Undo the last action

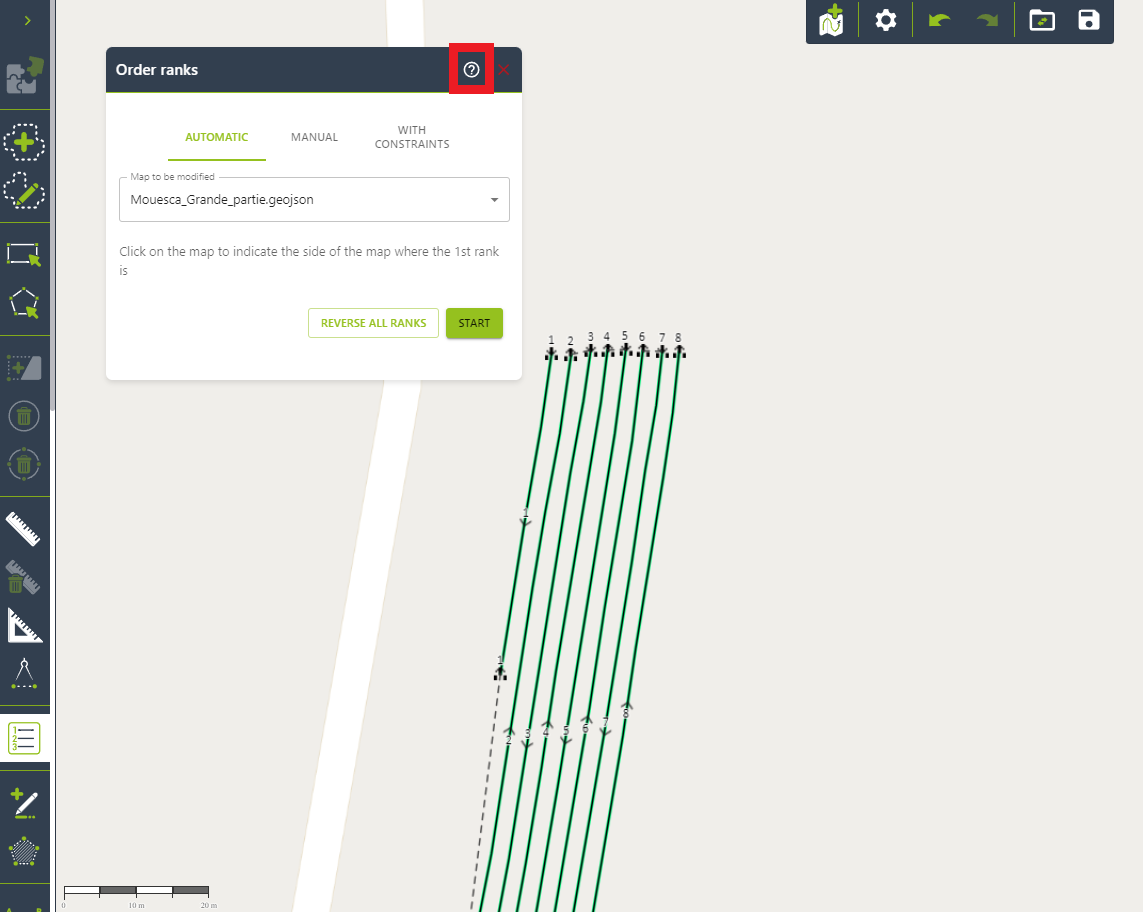click(939, 21)
